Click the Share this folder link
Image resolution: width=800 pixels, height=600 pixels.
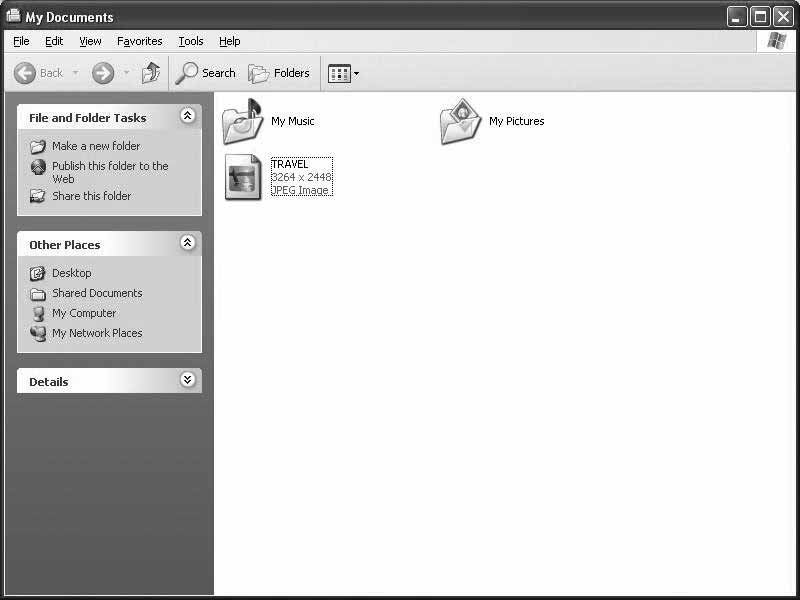point(91,196)
